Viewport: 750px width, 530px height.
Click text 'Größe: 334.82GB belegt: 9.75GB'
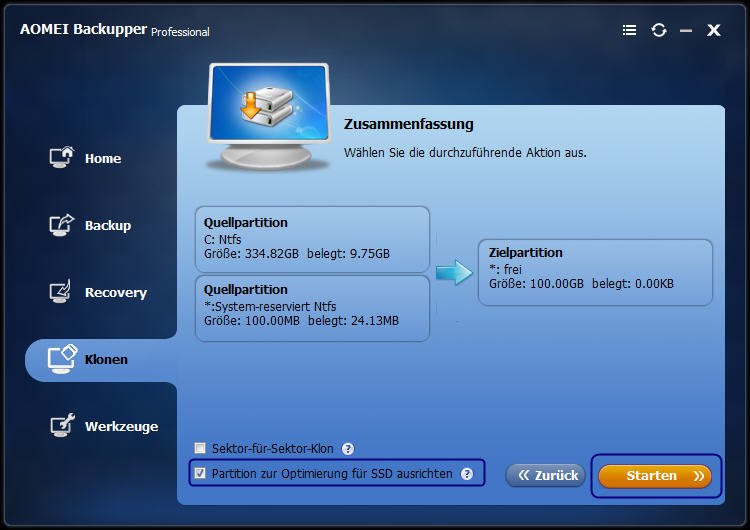tap(297, 254)
